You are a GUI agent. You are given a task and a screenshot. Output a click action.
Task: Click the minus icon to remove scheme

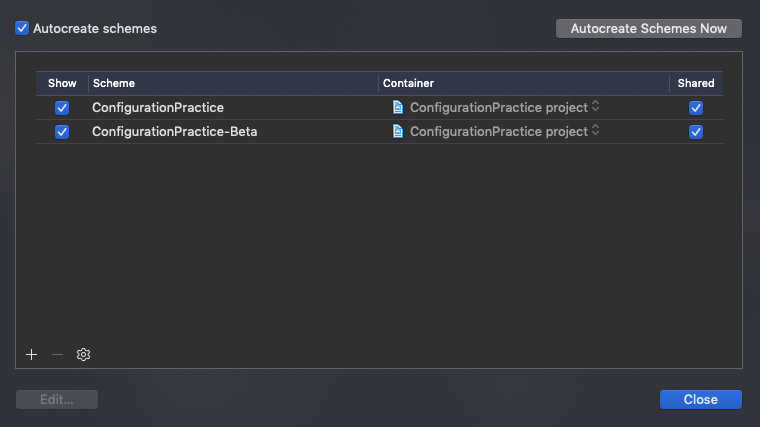click(57, 354)
